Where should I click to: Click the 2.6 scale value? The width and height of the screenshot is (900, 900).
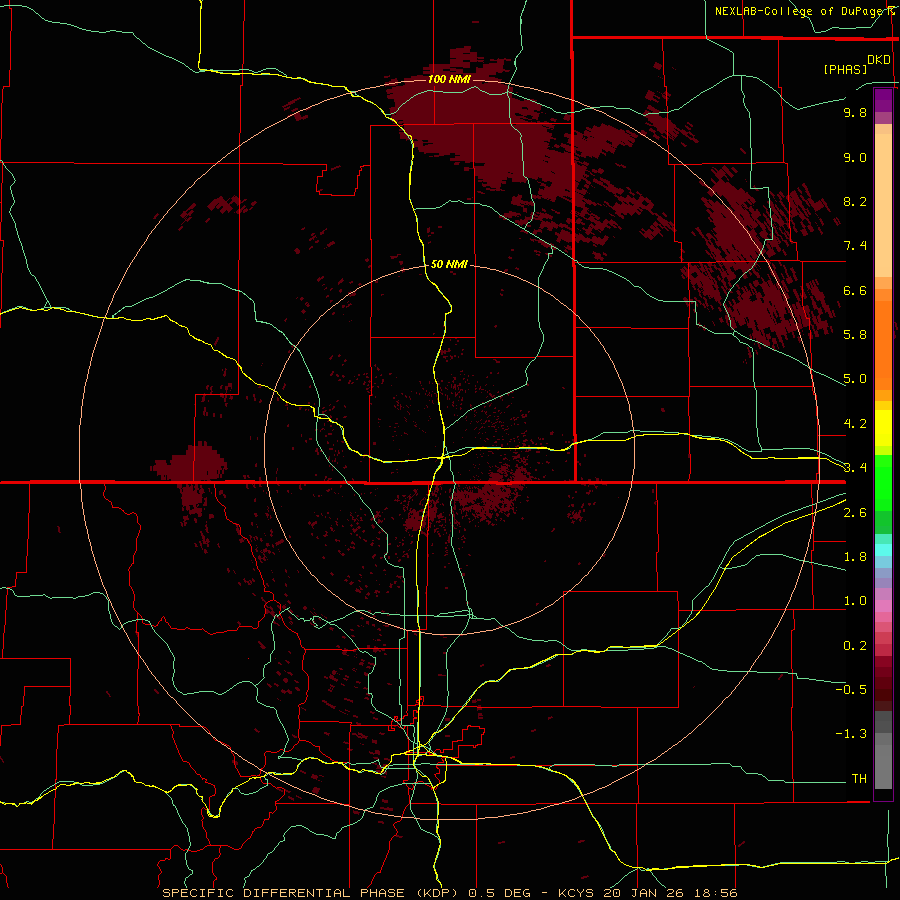[855, 513]
